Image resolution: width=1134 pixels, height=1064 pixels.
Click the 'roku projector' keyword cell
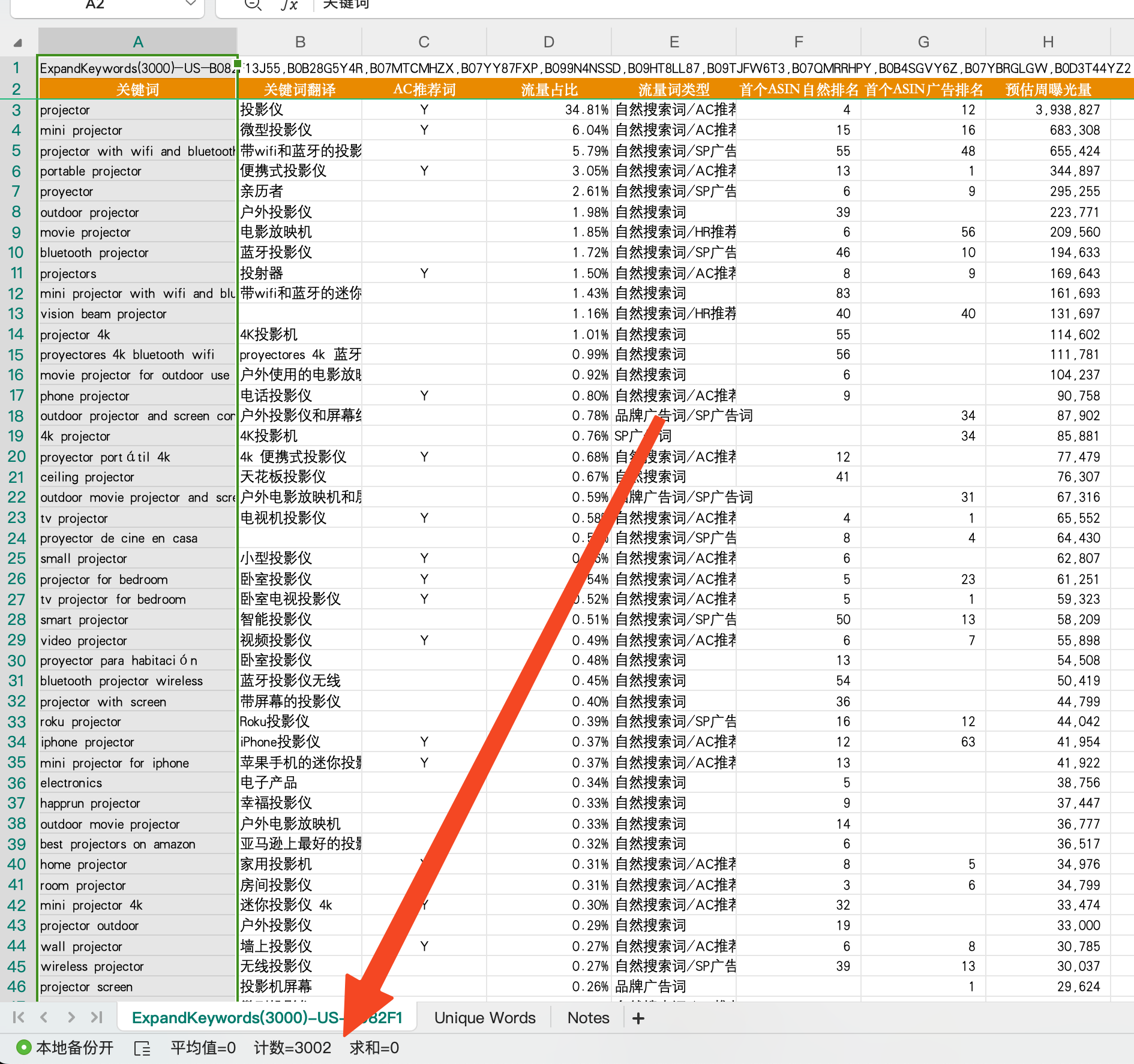tap(138, 722)
